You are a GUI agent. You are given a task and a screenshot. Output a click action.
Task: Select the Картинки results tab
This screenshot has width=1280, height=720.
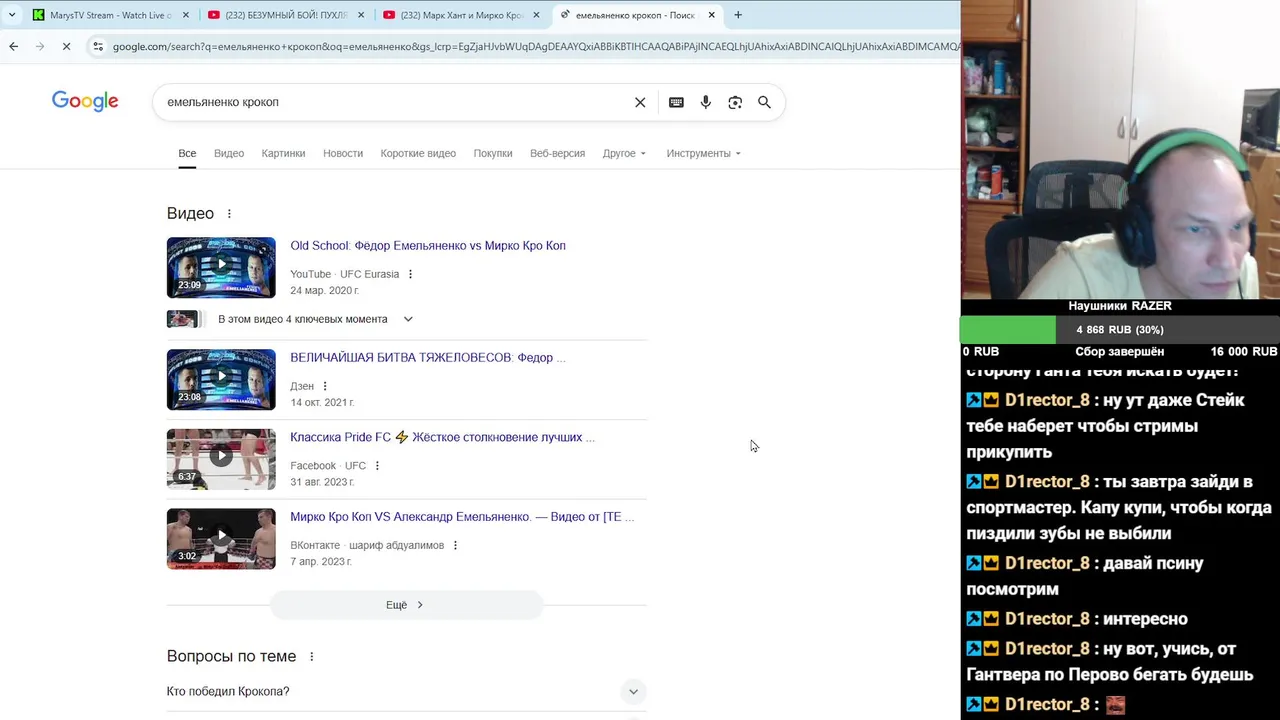283,153
